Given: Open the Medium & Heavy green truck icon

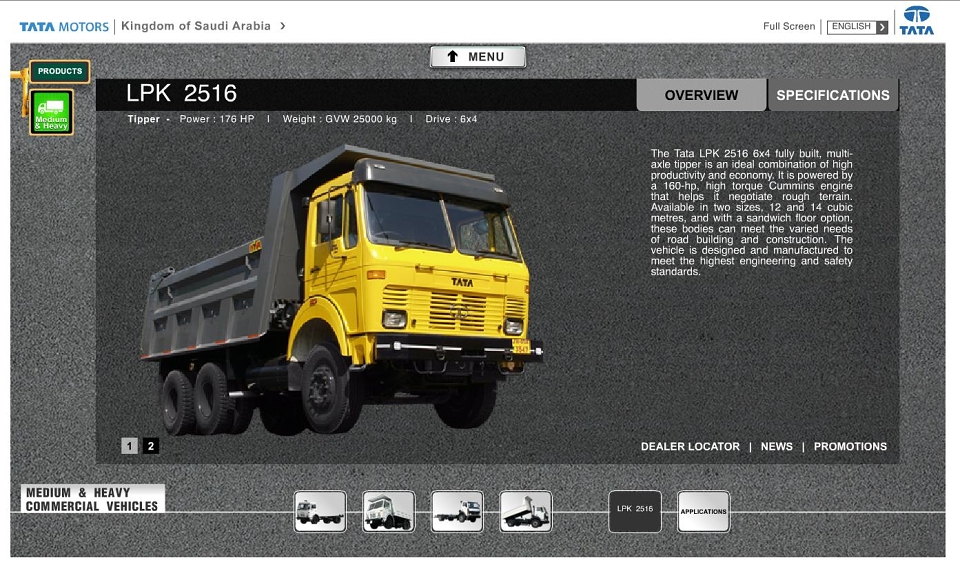Looking at the screenshot, I should click(x=51, y=112).
